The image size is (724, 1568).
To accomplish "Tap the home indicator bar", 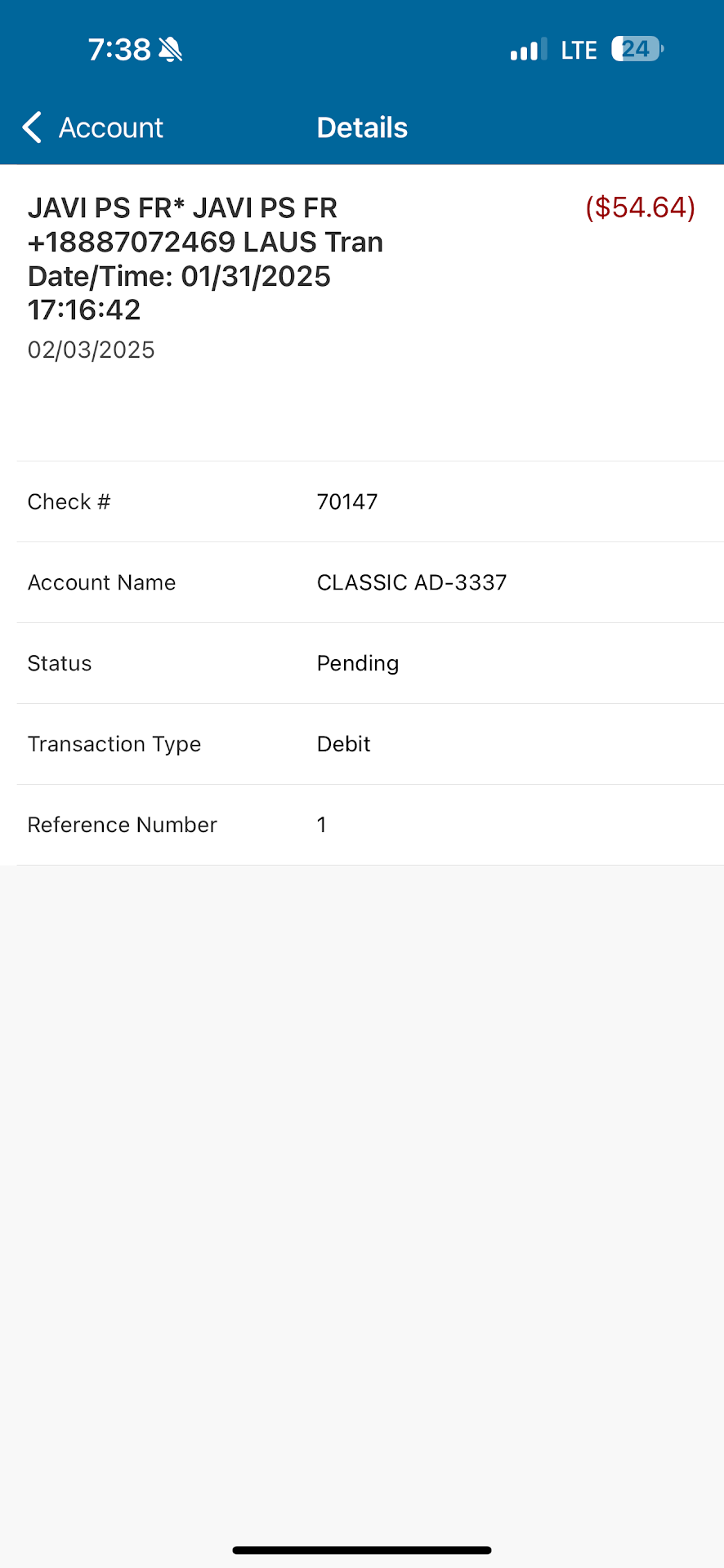I will coord(362,1549).
